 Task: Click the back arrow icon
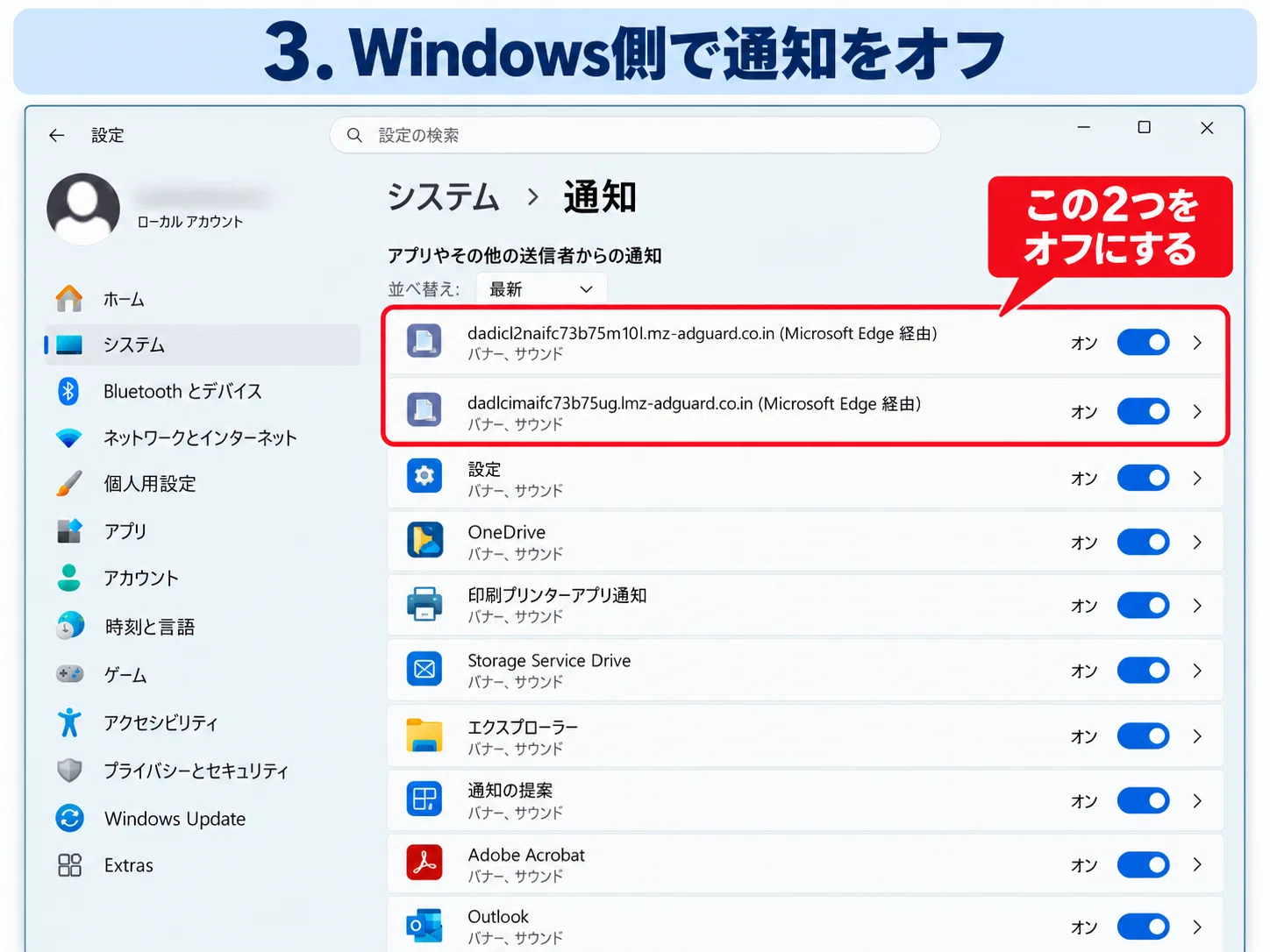pos(57,135)
